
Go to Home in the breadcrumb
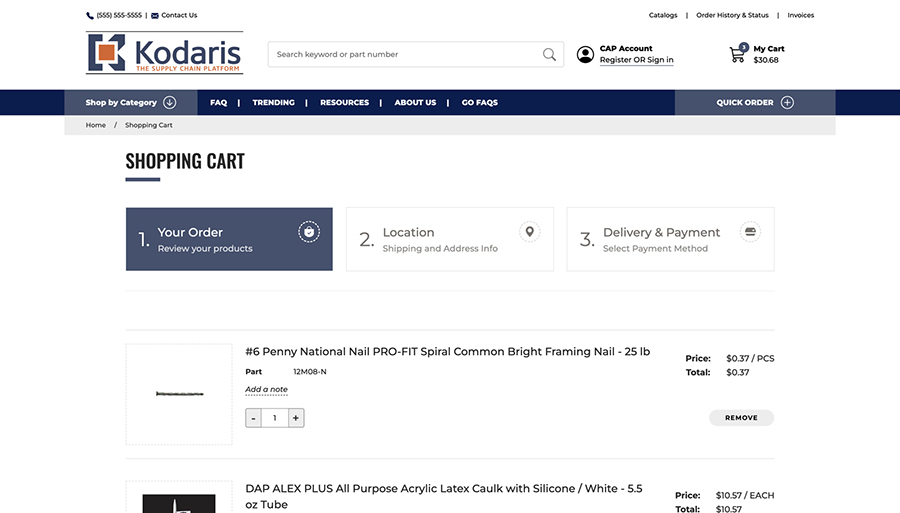[96, 125]
